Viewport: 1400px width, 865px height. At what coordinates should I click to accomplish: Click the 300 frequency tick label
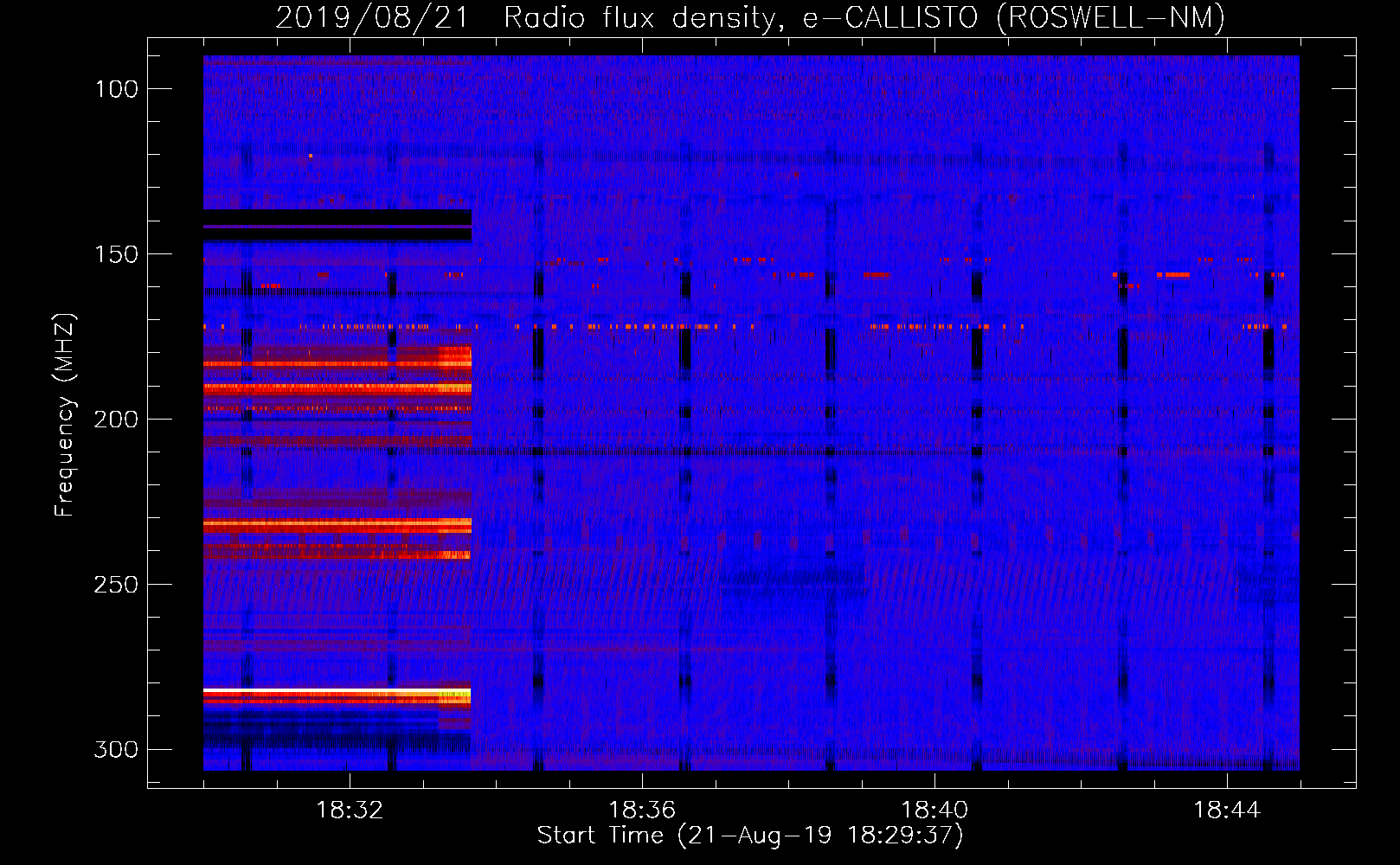point(116,749)
